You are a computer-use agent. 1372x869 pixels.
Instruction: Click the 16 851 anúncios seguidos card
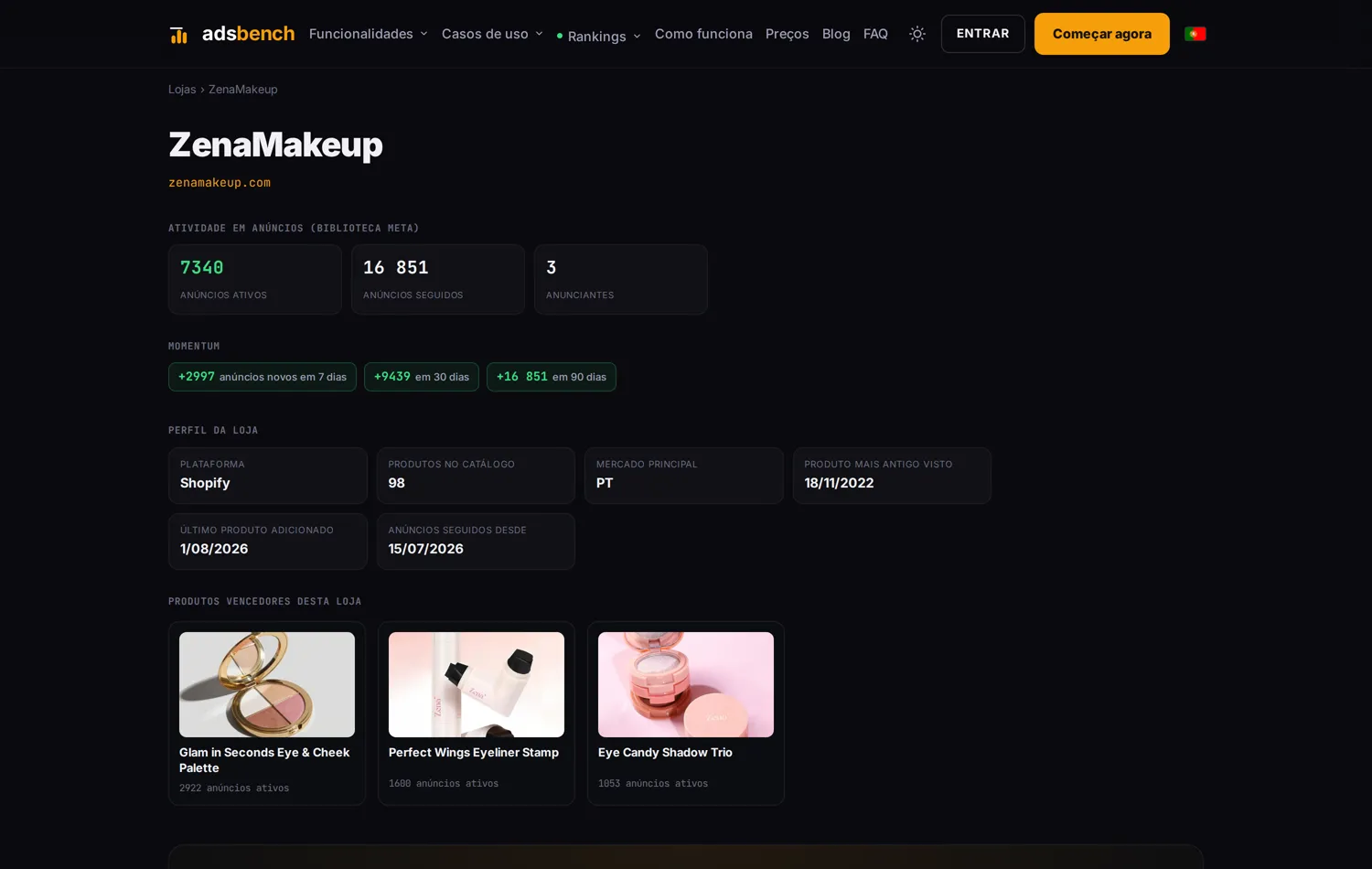(438, 280)
